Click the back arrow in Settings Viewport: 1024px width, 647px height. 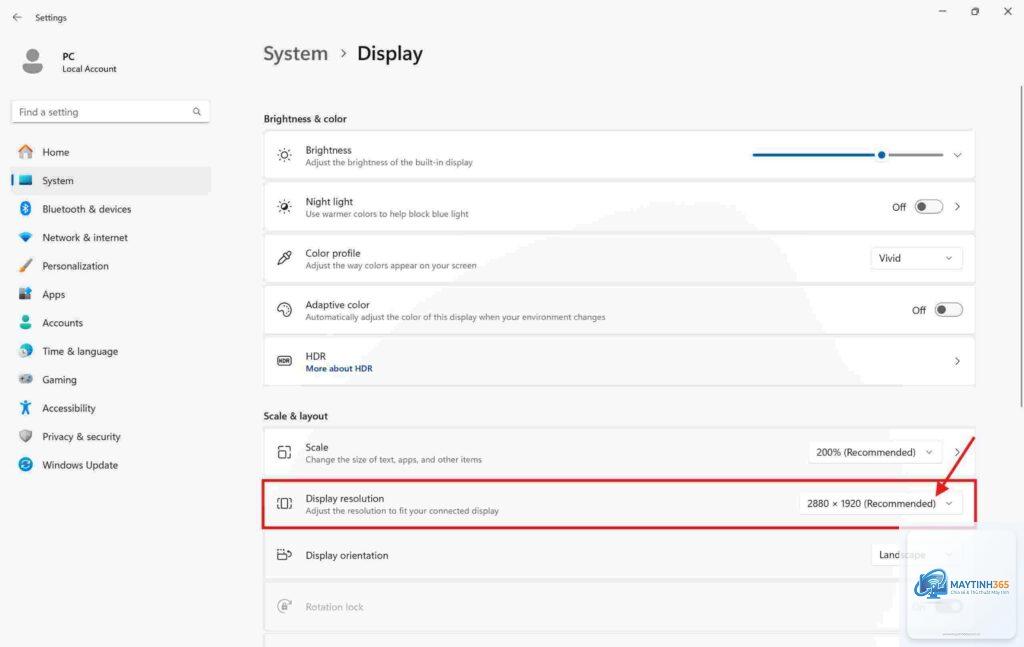(17, 18)
